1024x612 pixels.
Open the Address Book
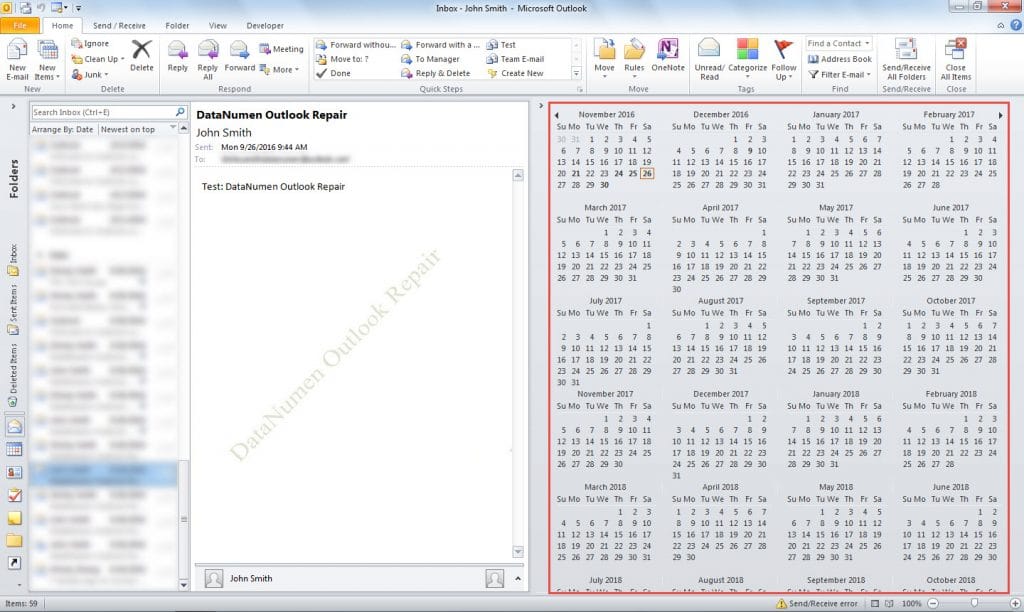click(840, 59)
